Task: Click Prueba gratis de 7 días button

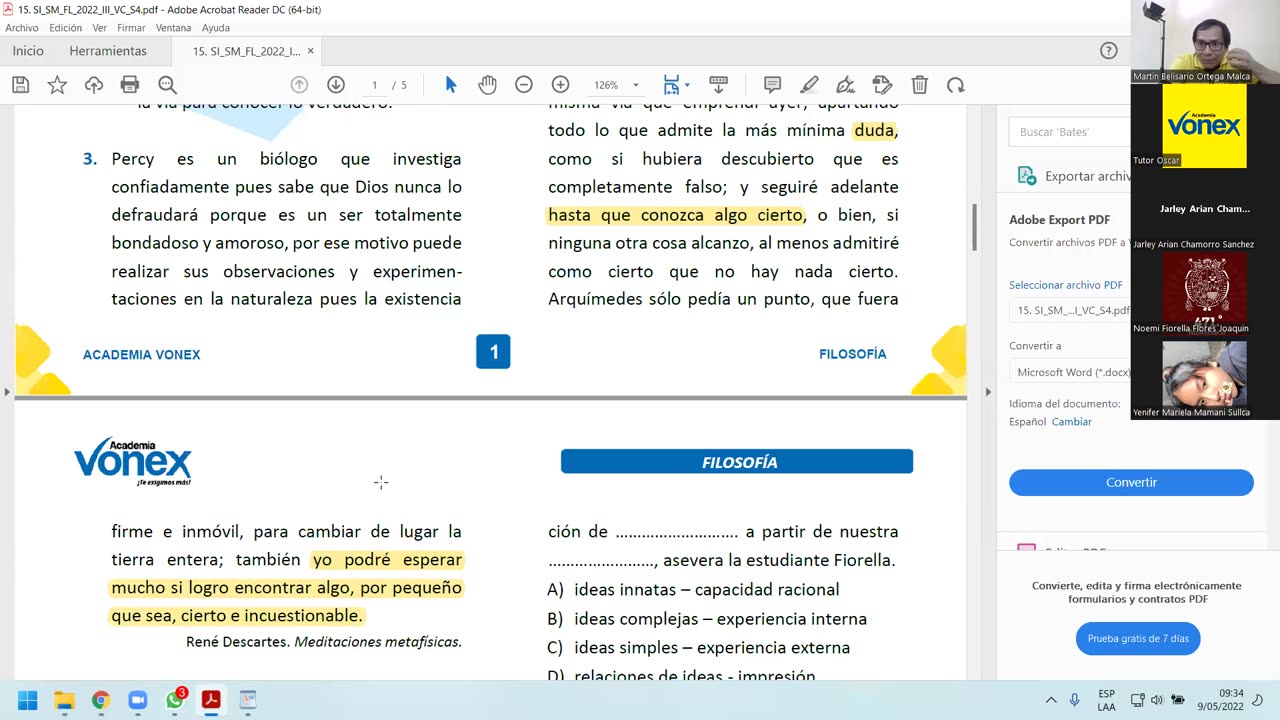Action: click(1138, 639)
